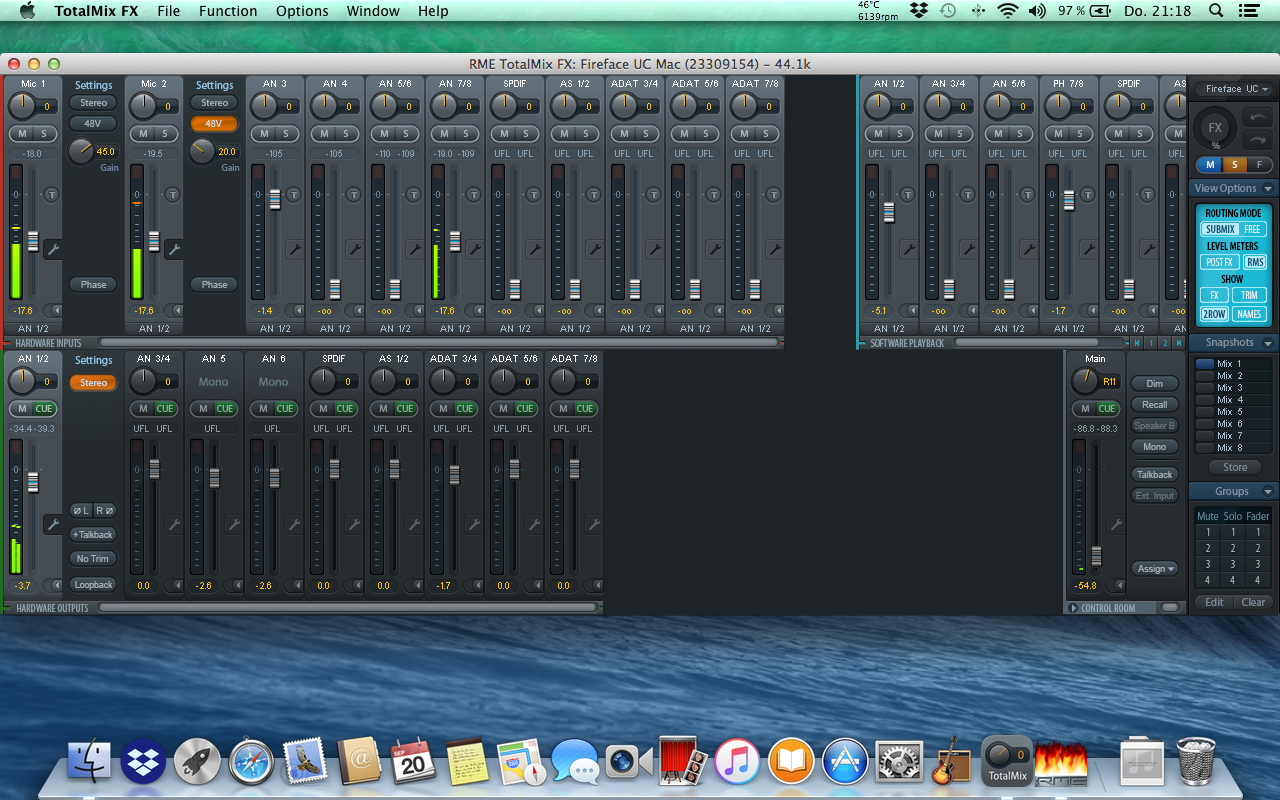
Task: Click wrench on hardware output AN 5
Action: (233, 524)
